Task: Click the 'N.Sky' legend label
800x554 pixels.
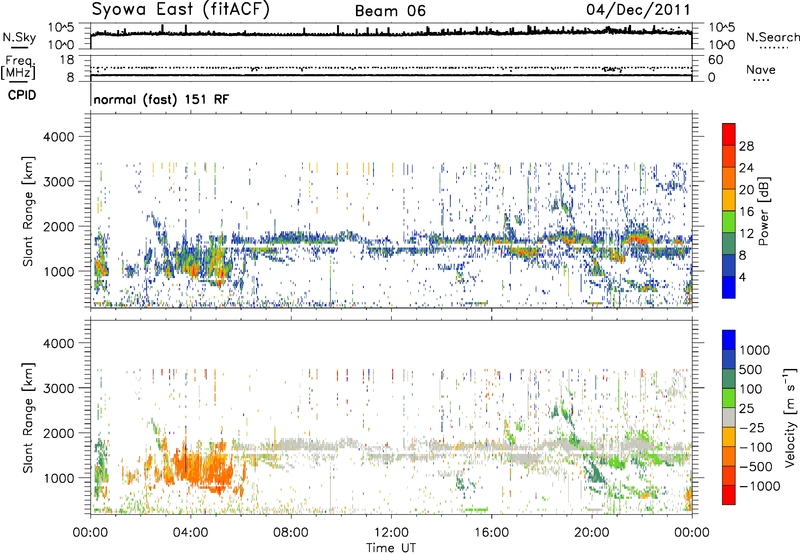Action: 19,37
